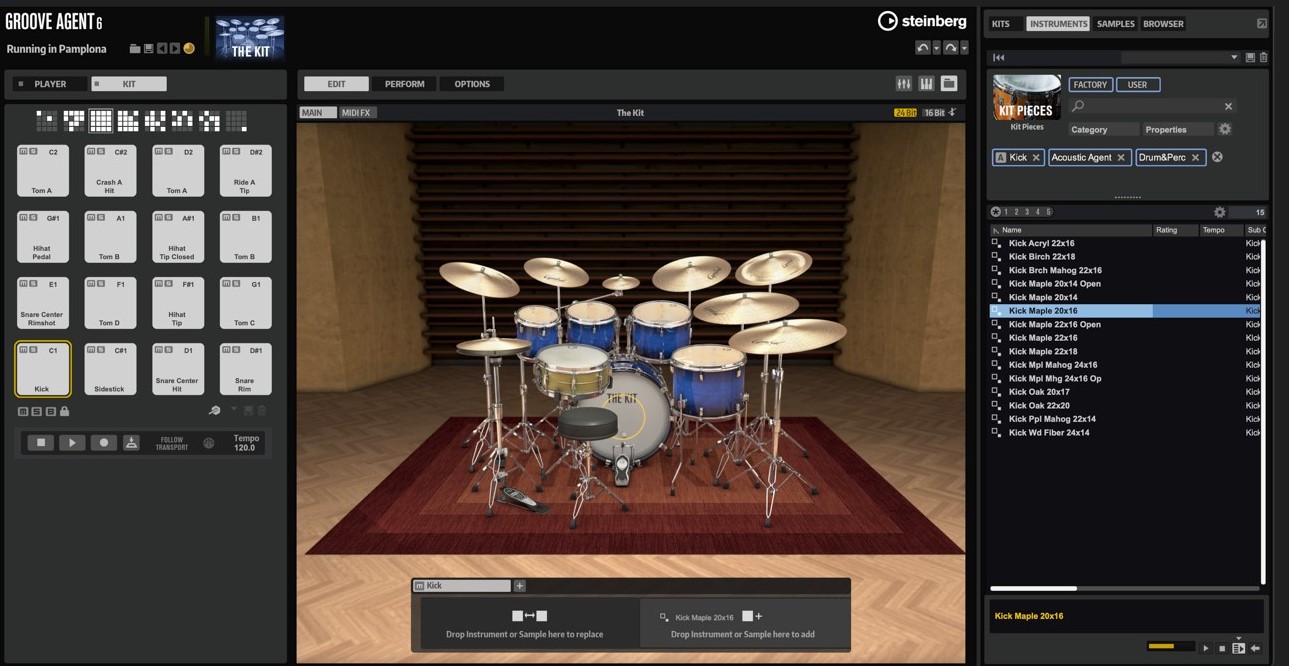This screenshot has width=1289, height=666.
Task: Click the load kit folder icon
Action: point(135,49)
